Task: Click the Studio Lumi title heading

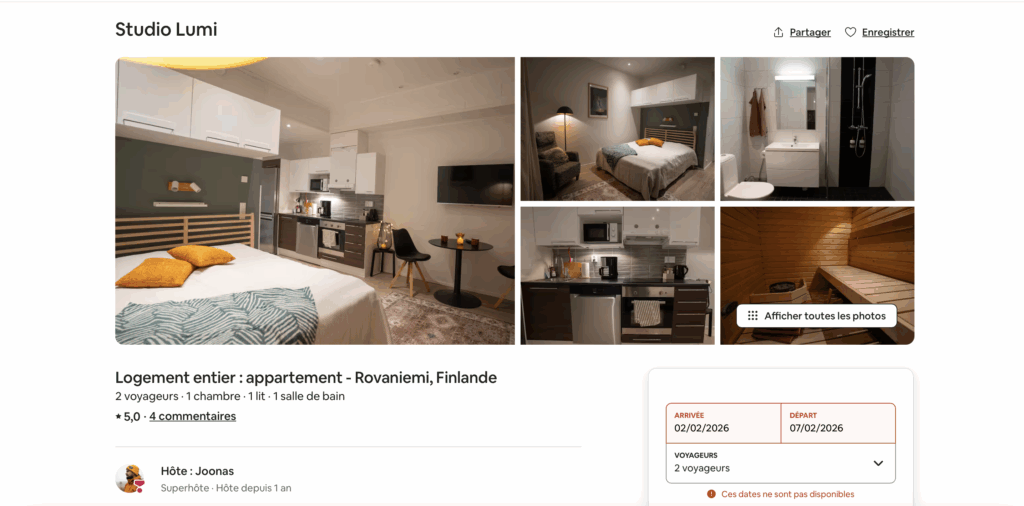Action: click(x=166, y=29)
